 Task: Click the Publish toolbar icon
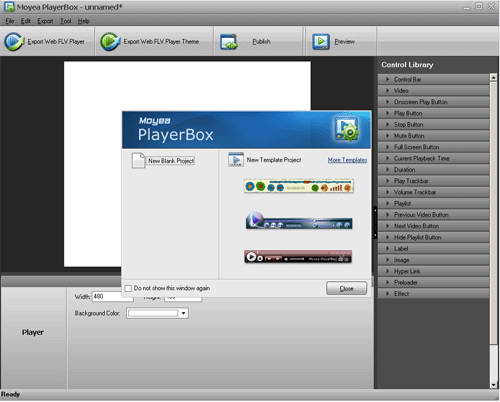(229, 42)
